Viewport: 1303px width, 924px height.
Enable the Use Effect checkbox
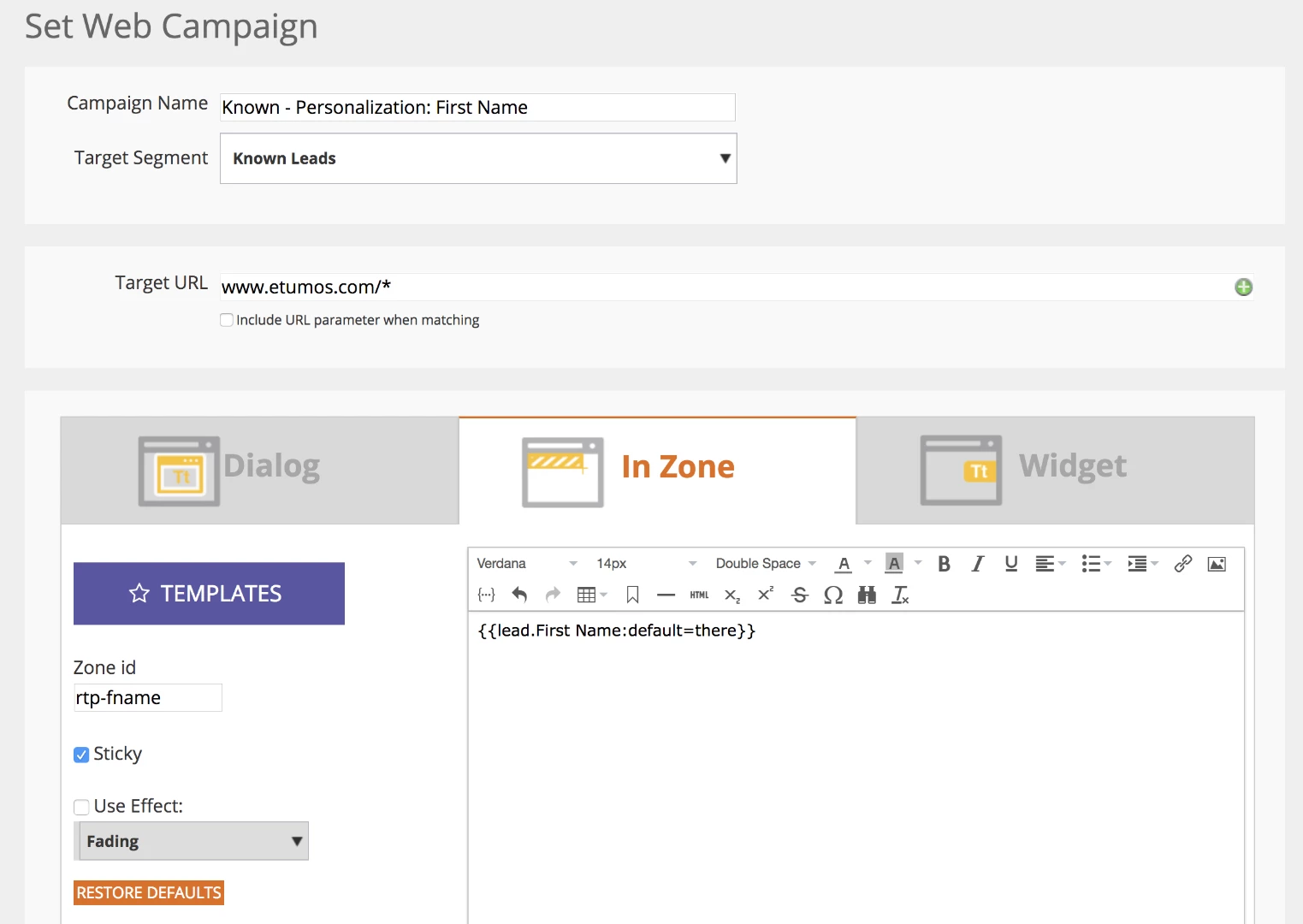[81, 807]
